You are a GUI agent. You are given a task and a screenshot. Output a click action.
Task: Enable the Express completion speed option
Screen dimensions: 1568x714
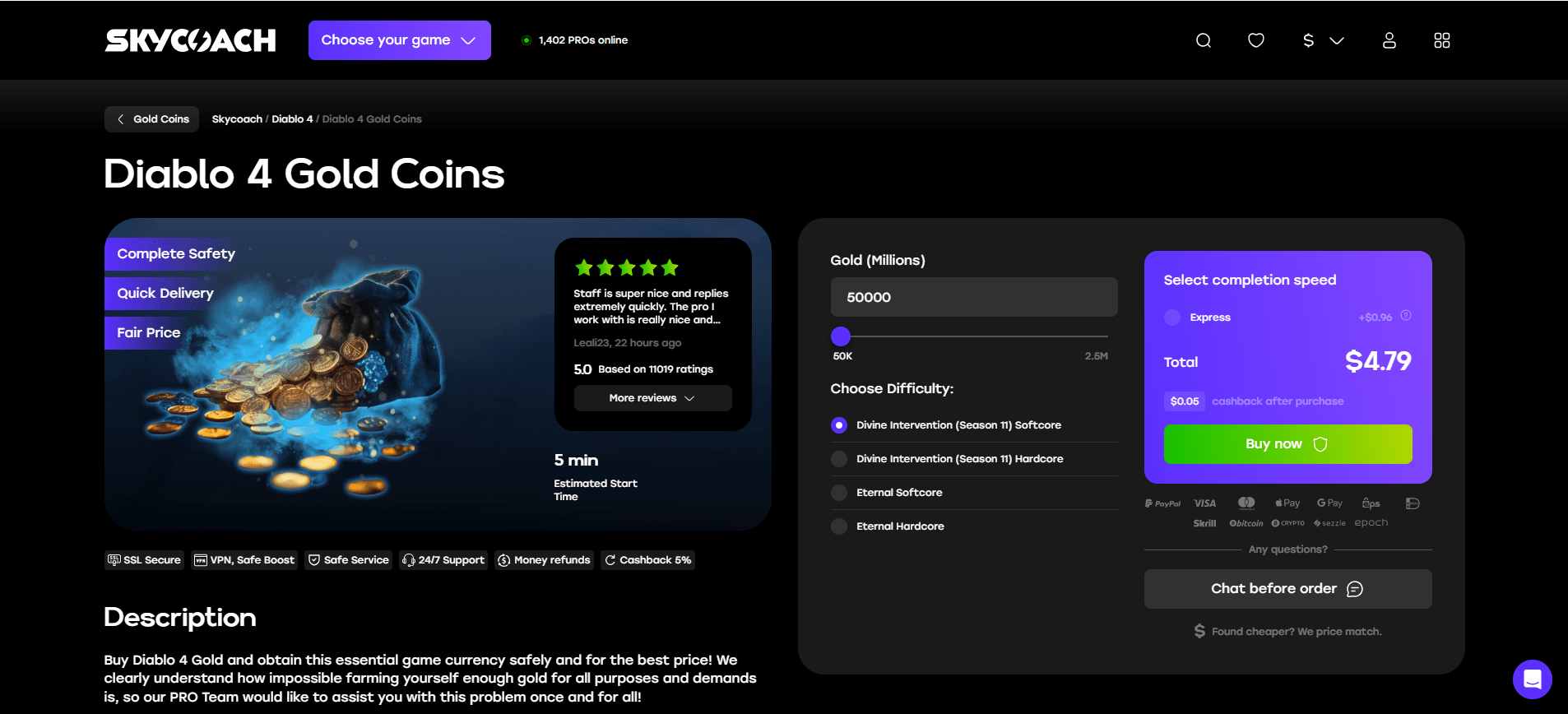(x=1172, y=318)
